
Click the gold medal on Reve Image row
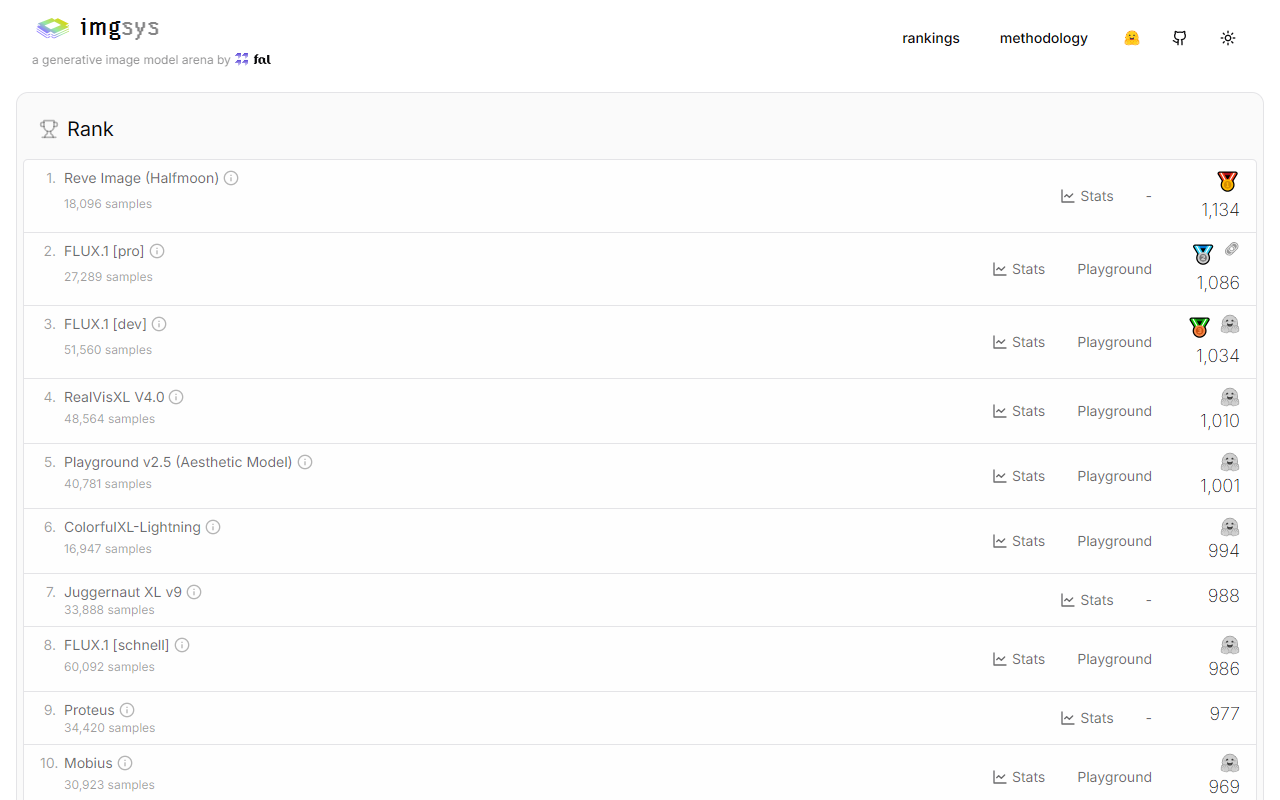1227,181
